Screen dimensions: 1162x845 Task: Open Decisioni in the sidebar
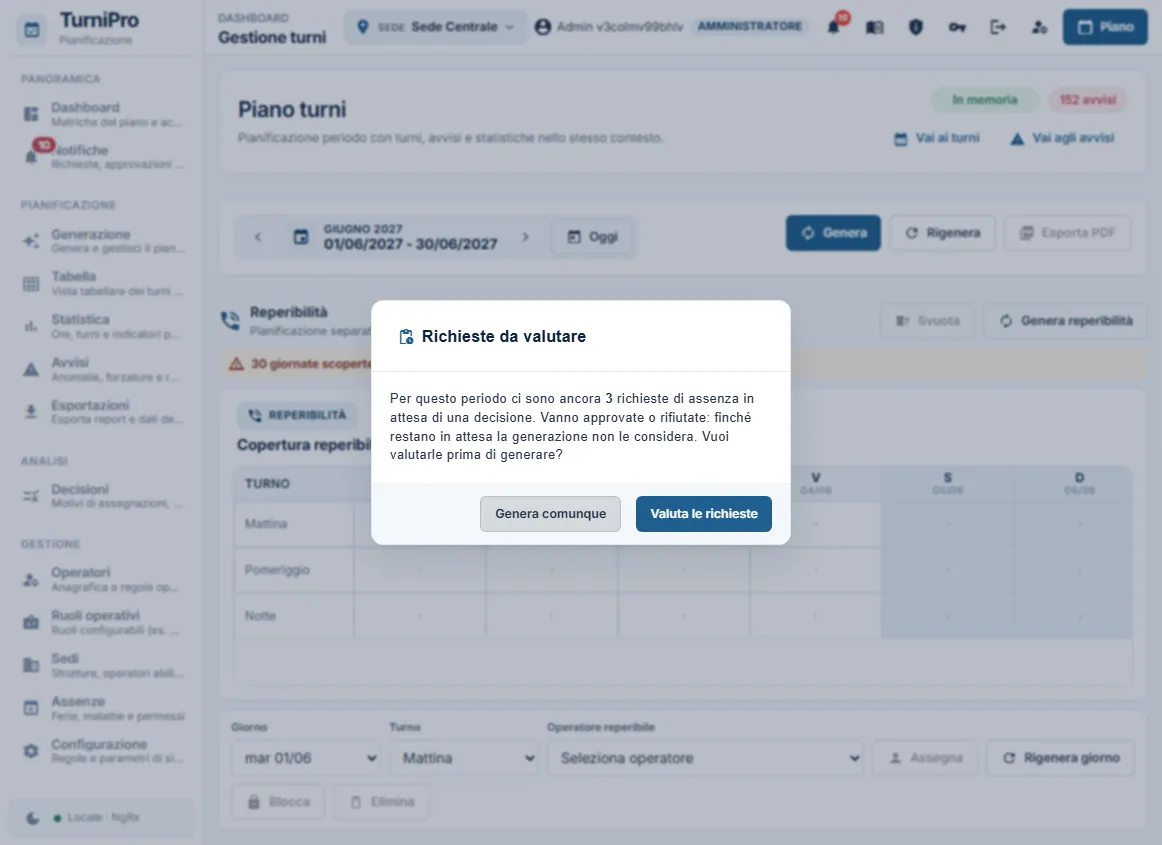[102, 496]
